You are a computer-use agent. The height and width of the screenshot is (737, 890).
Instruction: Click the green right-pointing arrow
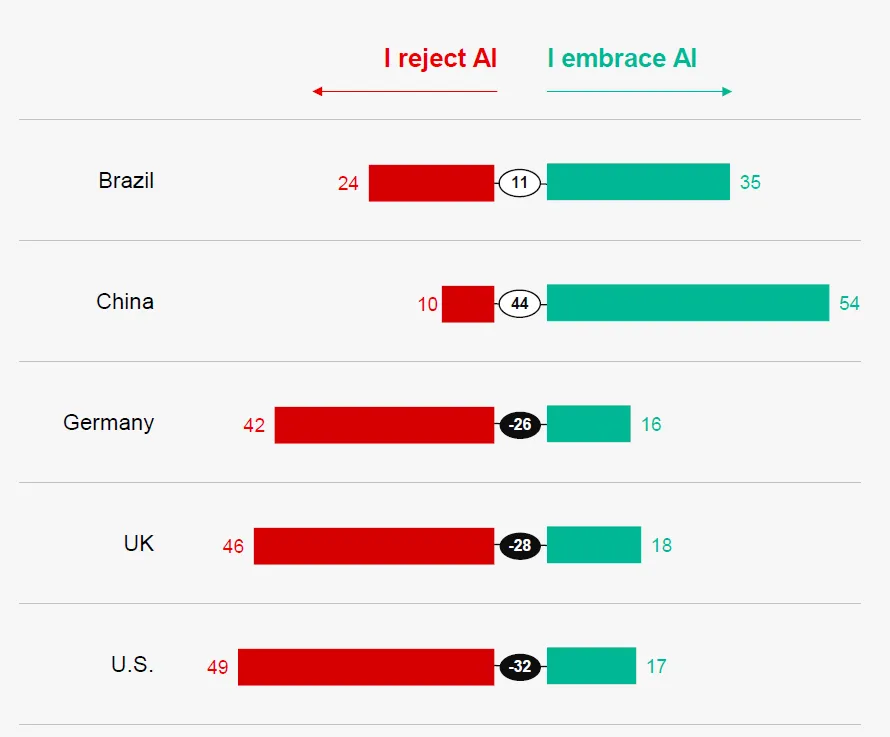pyautogui.click(x=639, y=92)
